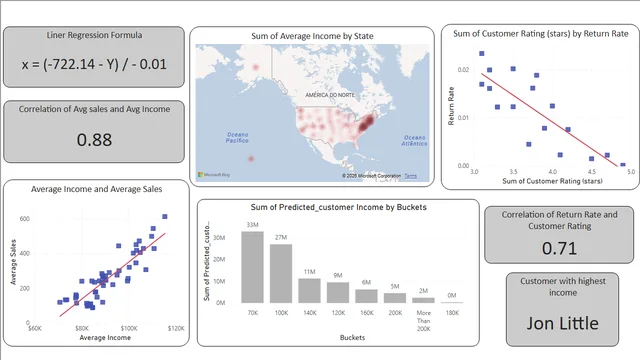Screen dimensions: 640x360
Task: Select the highest point in the Average Sales scatter
Action: tap(164, 217)
